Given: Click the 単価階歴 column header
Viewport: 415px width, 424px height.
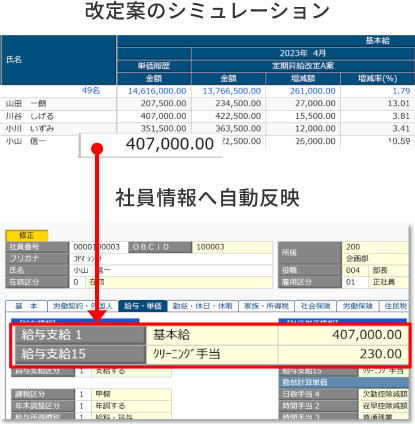Looking at the screenshot, I should click(154, 66).
